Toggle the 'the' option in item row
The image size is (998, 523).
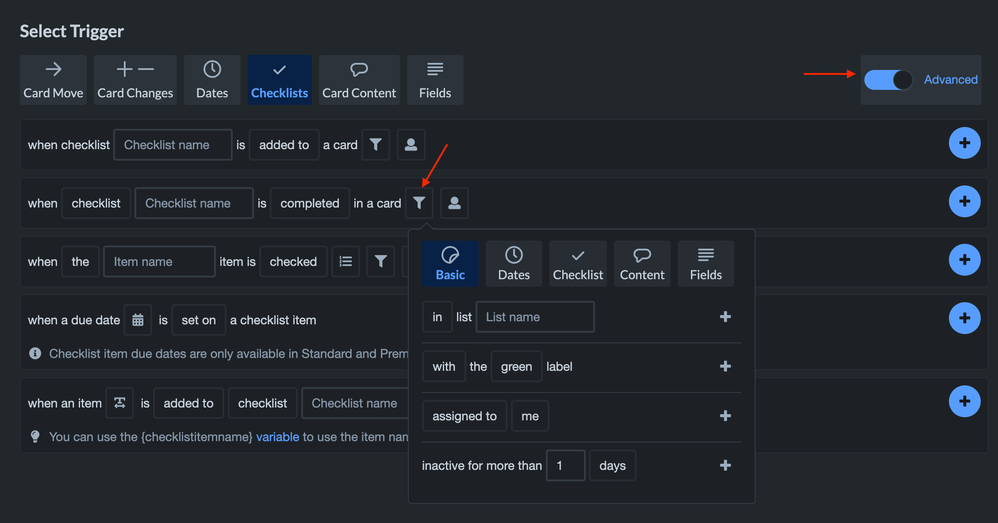tap(80, 262)
